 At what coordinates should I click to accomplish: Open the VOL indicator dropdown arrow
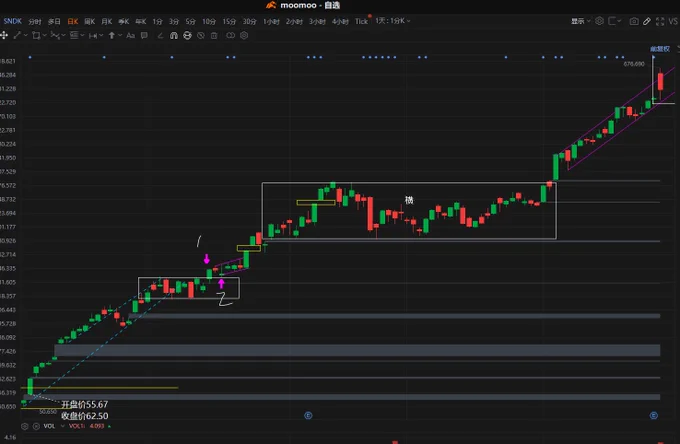pyautogui.click(x=62, y=426)
